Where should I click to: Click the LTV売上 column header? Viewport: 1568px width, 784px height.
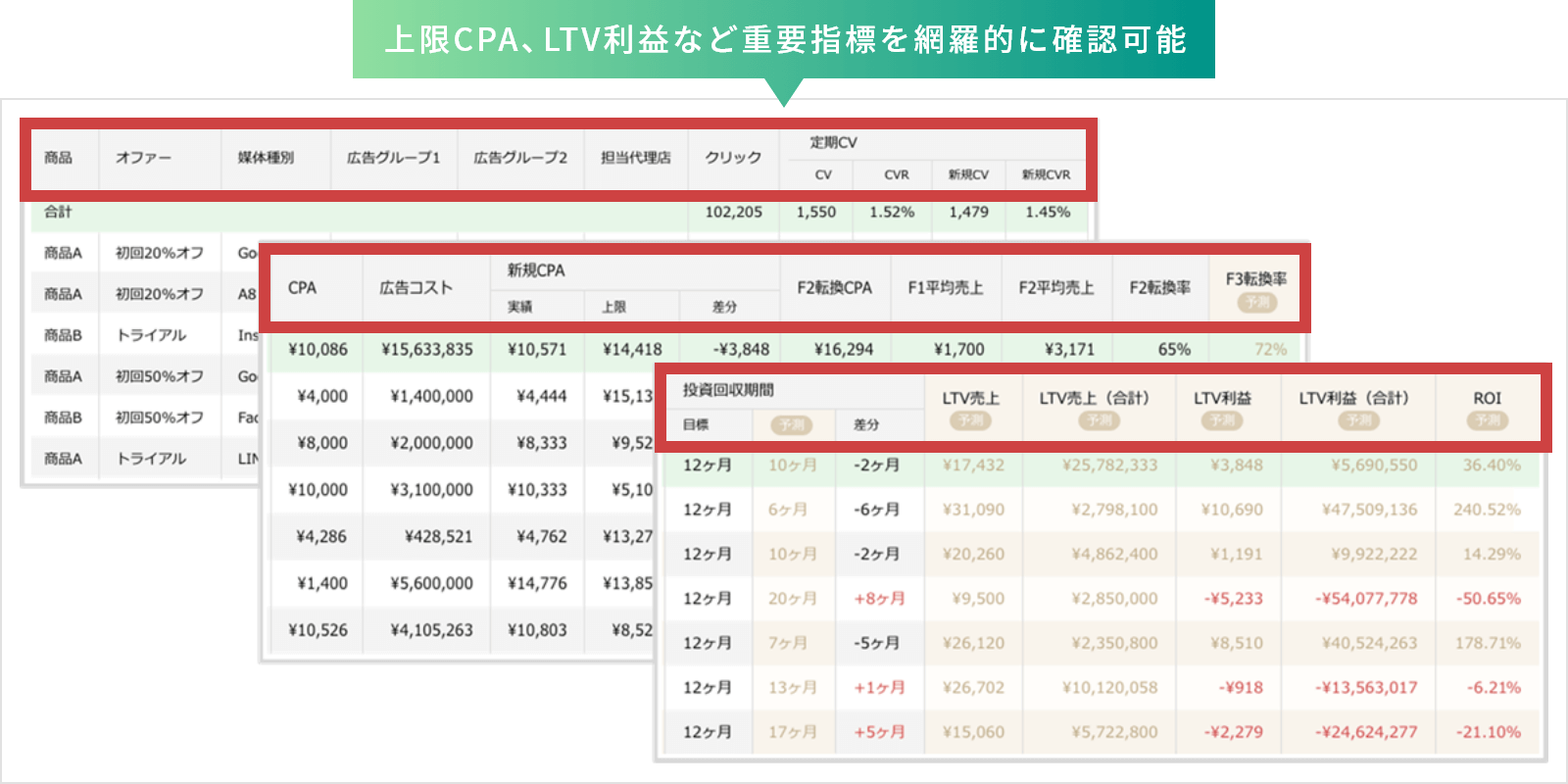971,398
